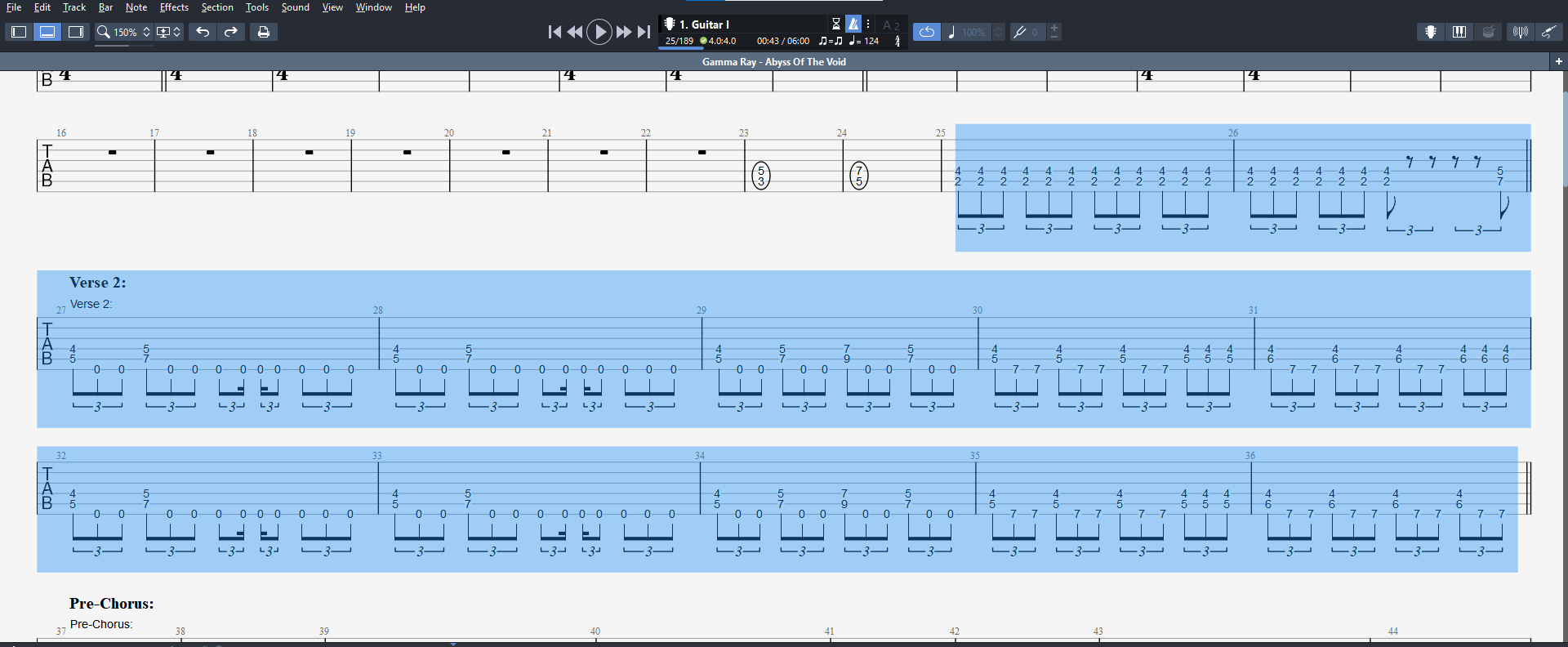Select the 'Verse 2:' section heading
Screen dimensions: 1568x647
(98, 283)
